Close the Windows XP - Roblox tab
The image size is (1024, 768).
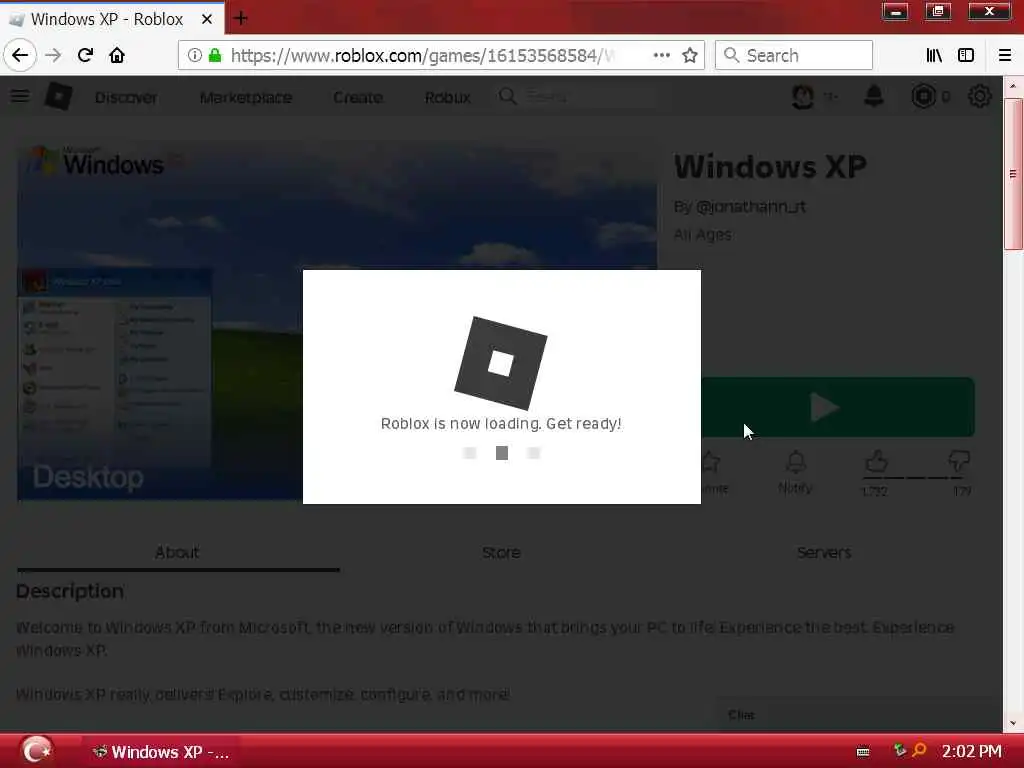[x=206, y=19]
